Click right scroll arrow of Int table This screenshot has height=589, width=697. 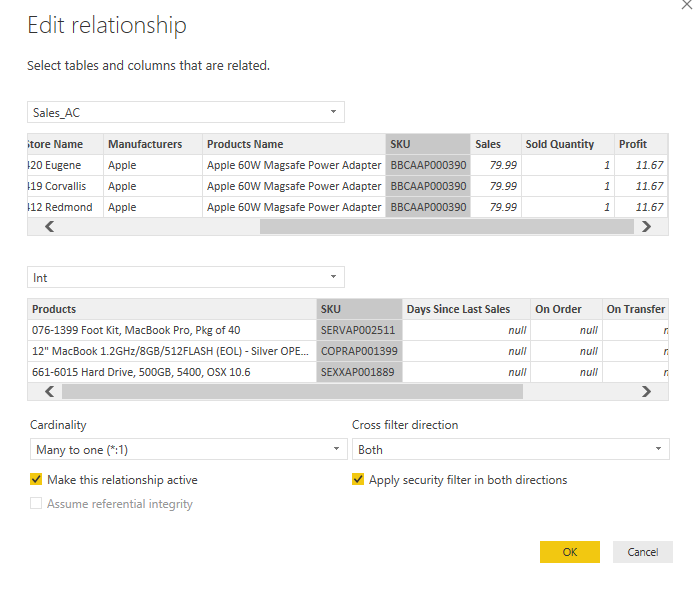point(647,392)
